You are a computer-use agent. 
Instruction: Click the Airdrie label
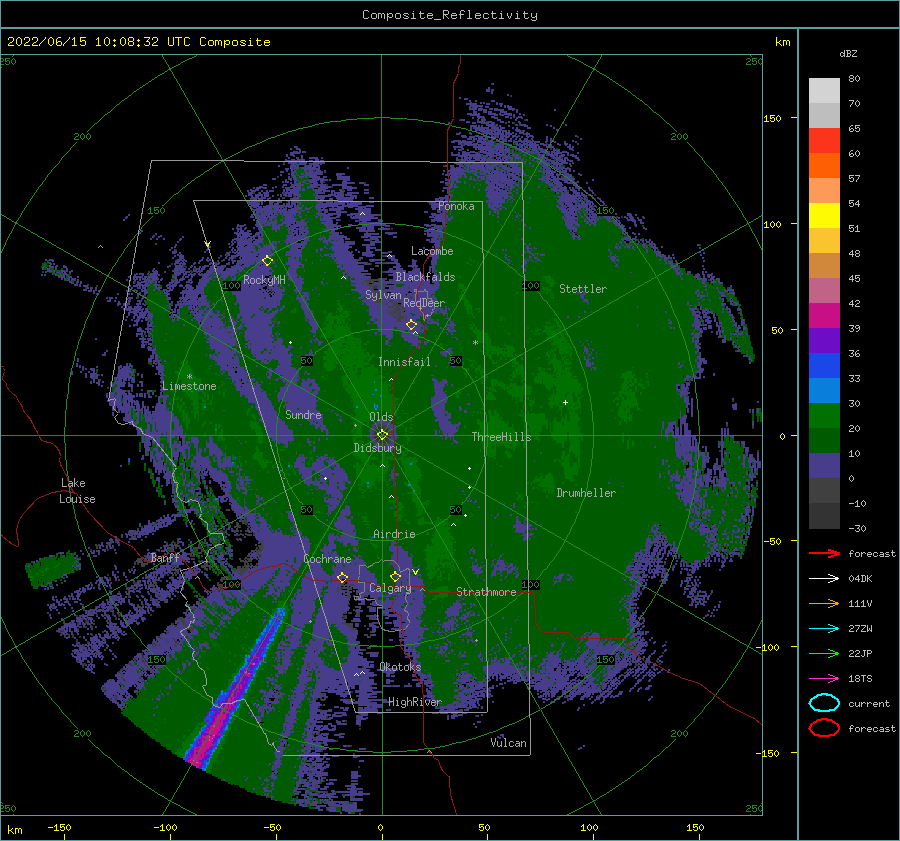pyautogui.click(x=394, y=534)
